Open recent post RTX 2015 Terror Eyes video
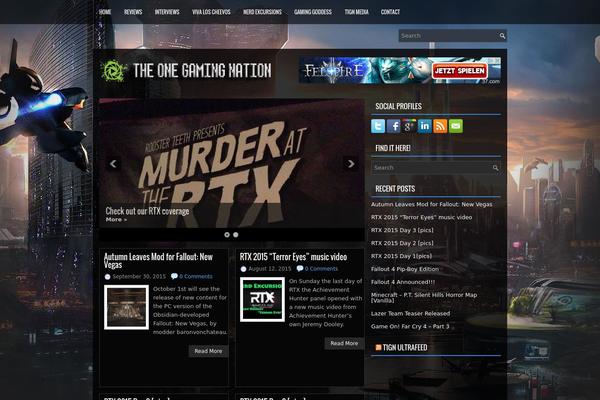600x400 pixels. point(421,217)
